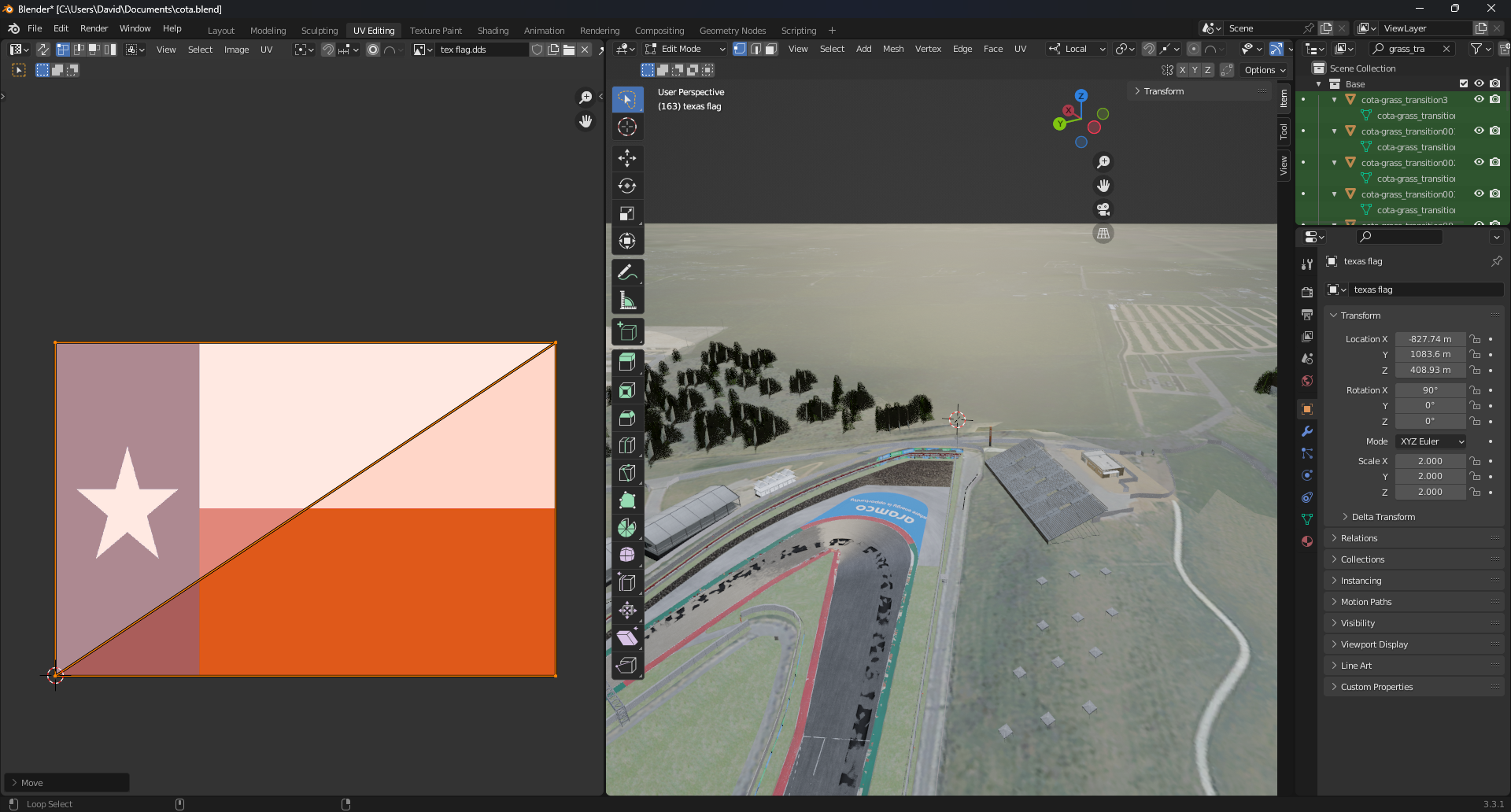Toggle the Base collection exclude checkbox
This screenshot has width=1511, height=812.
point(1464,83)
